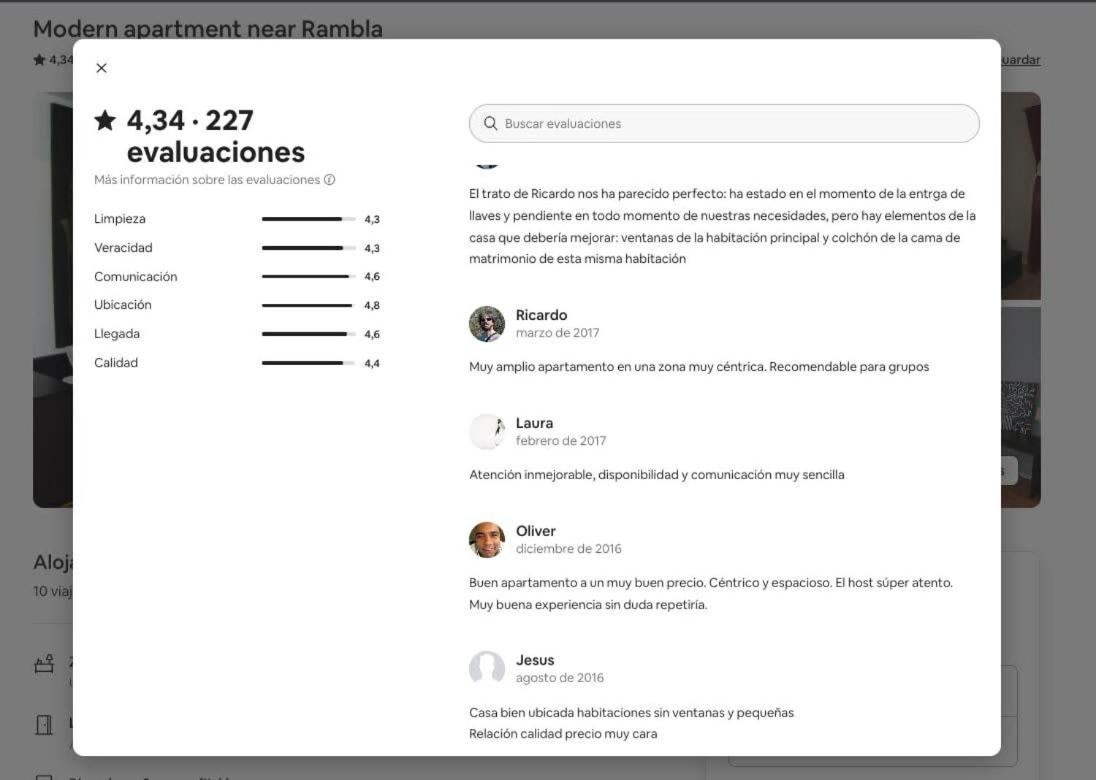The width and height of the screenshot is (1096, 780).
Task: Open reviewer name Laura
Action: (x=534, y=423)
